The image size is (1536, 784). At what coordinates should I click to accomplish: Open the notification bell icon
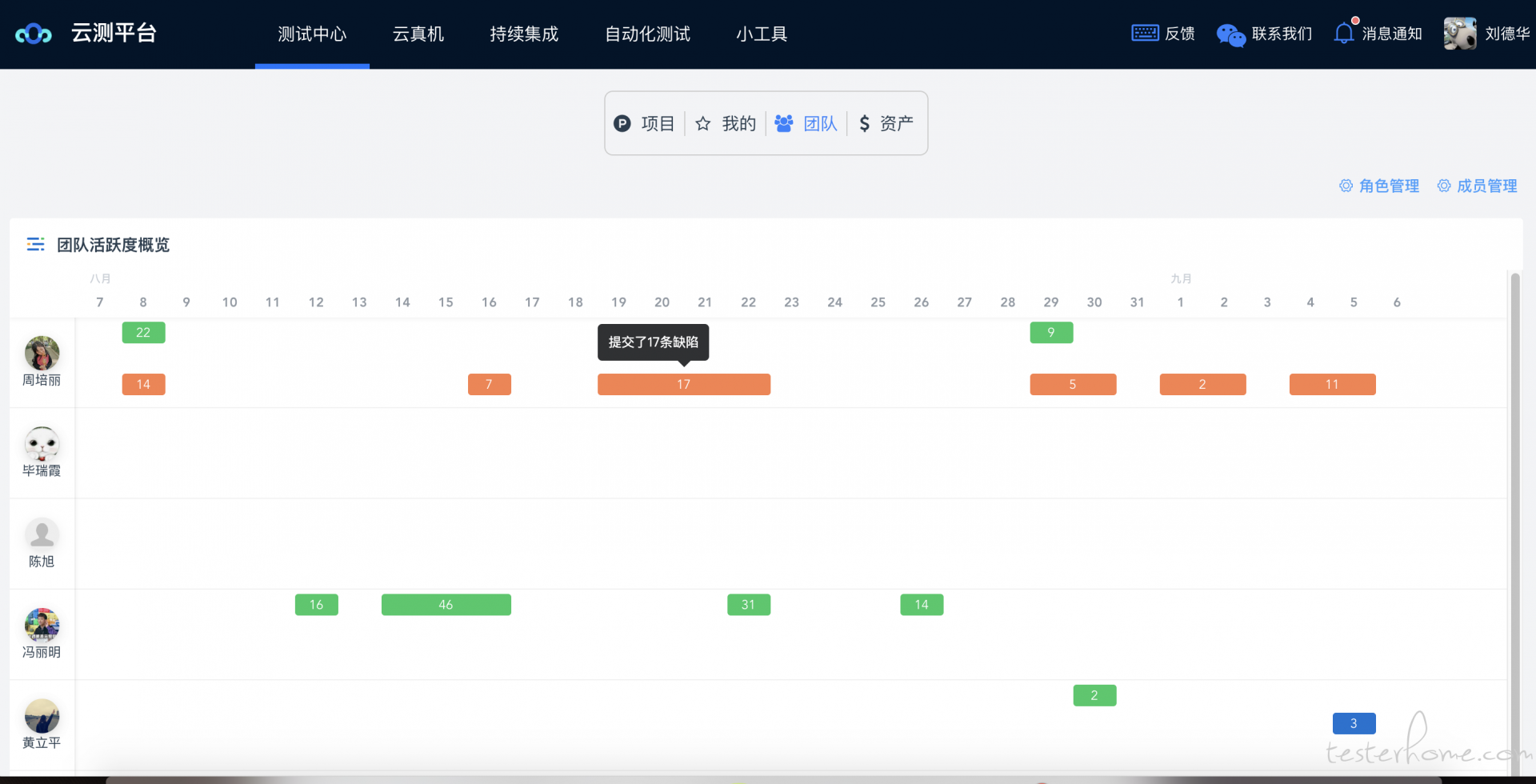pyautogui.click(x=1344, y=33)
